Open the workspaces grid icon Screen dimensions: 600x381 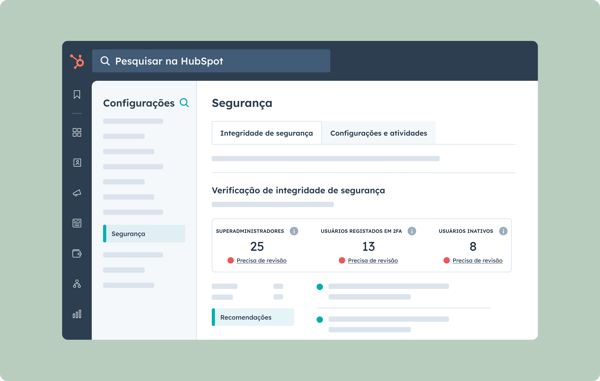(77, 132)
